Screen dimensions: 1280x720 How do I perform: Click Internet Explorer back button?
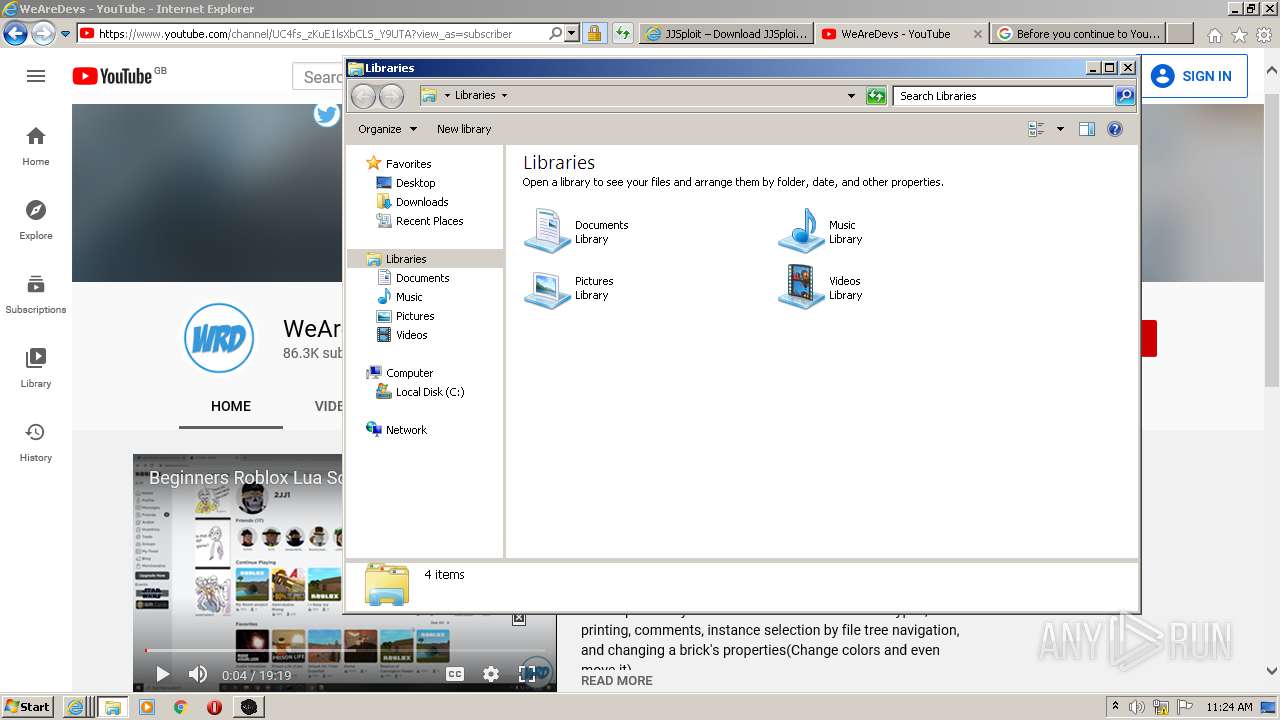(x=15, y=33)
